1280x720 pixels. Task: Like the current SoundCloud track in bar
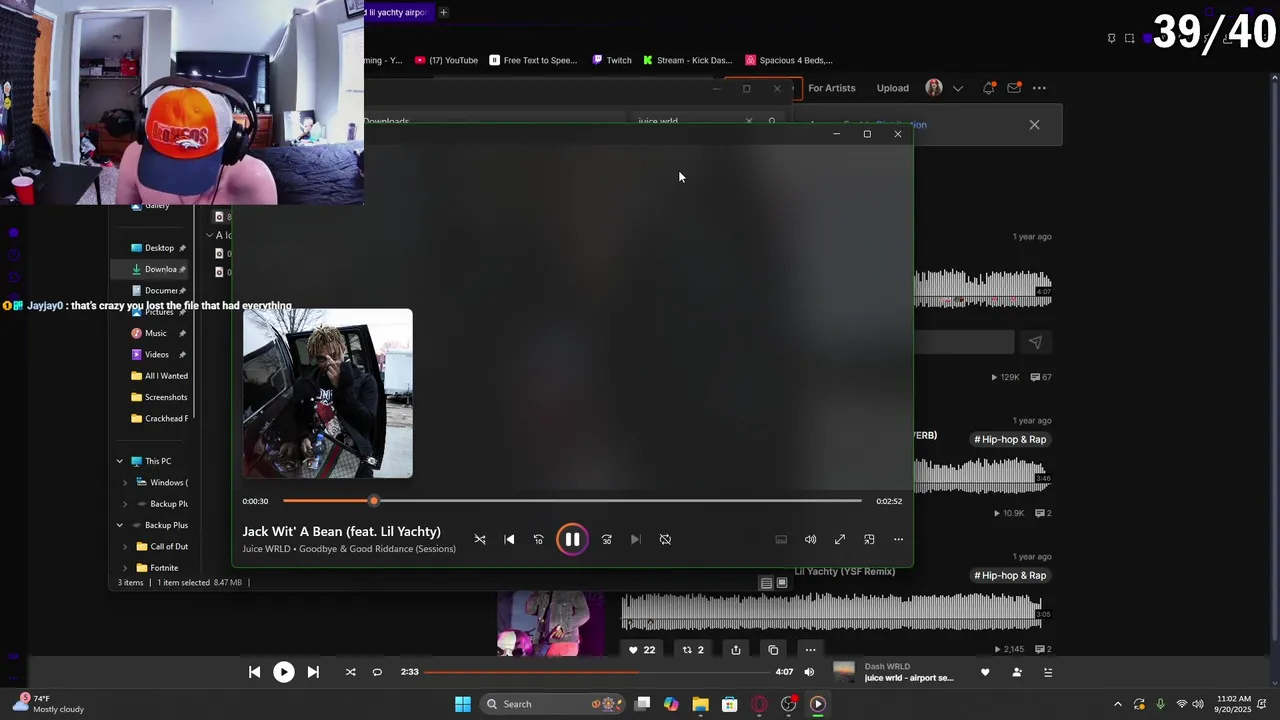(985, 672)
